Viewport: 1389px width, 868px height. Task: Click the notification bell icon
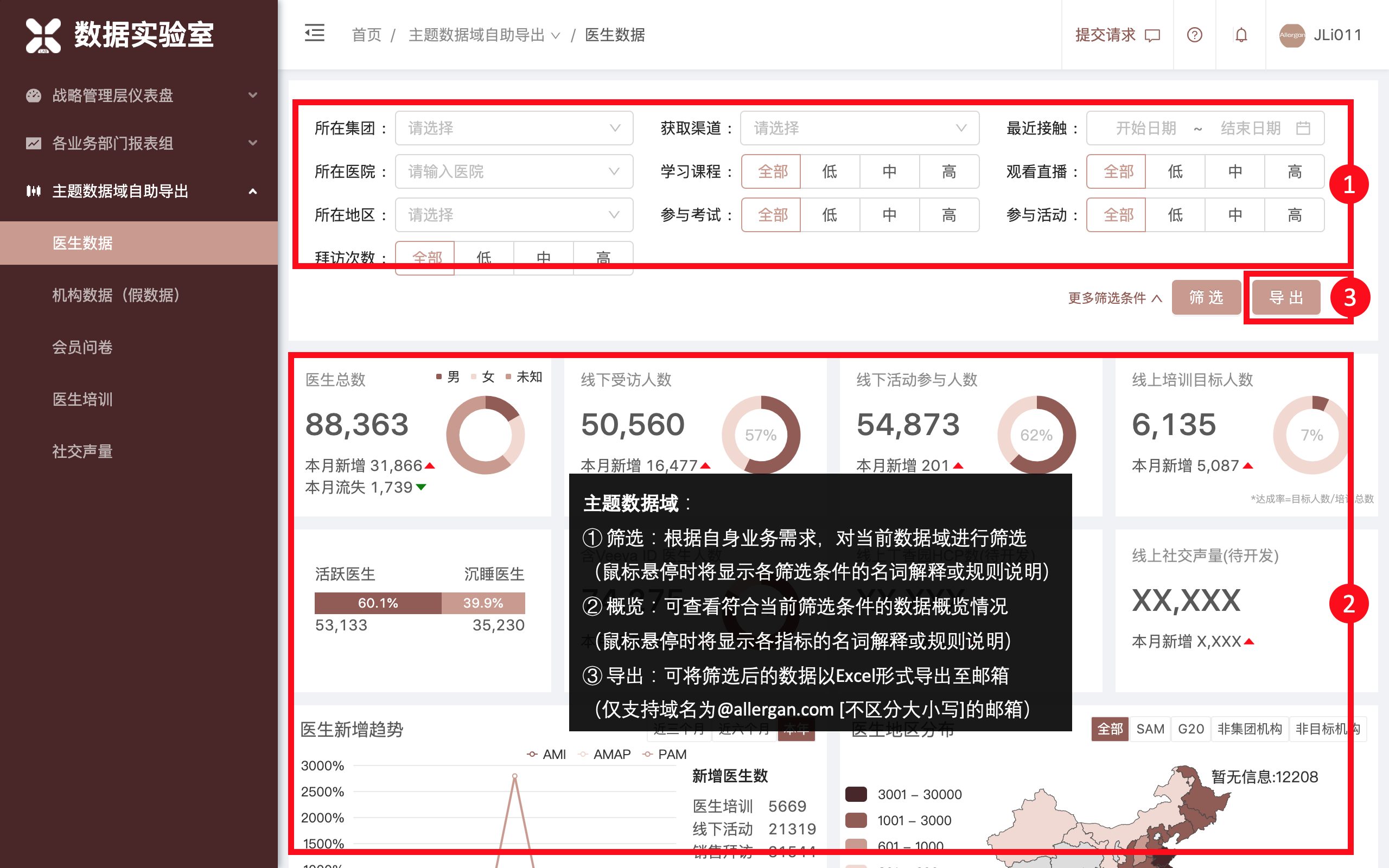pyautogui.click(x=1241, y=35)
